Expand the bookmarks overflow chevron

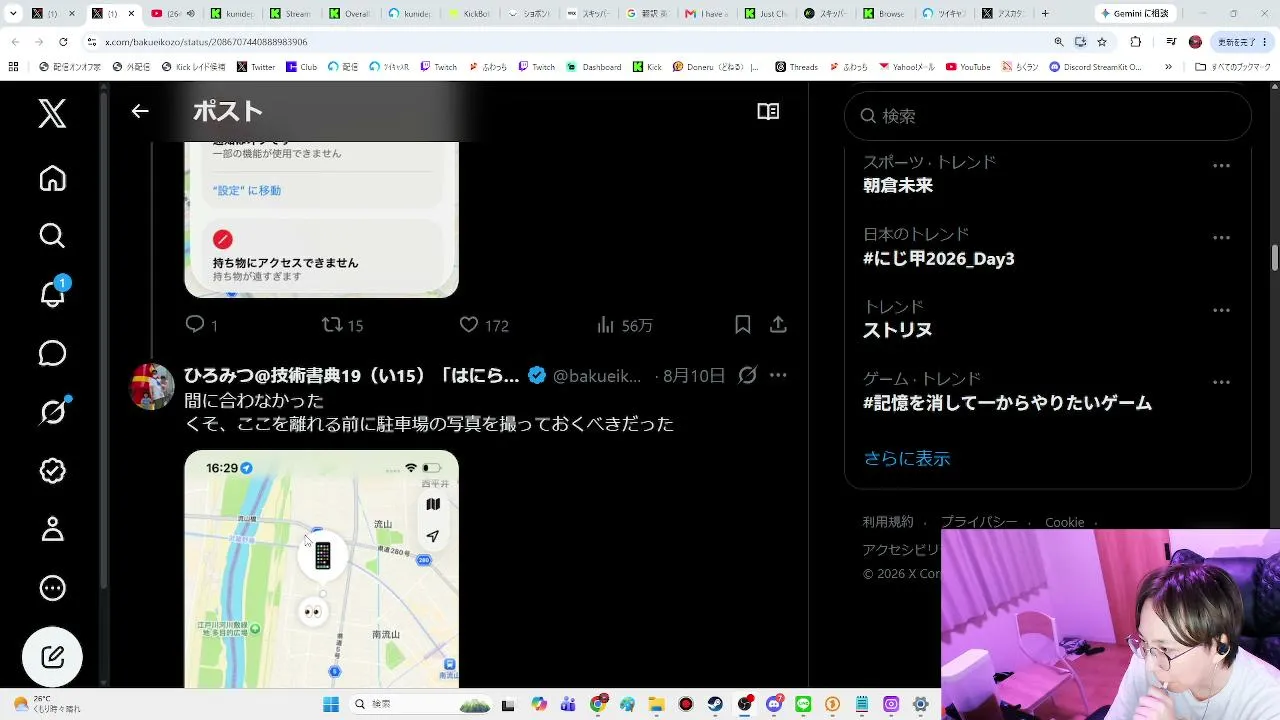pyautogui.click(x=1168, y=67)
